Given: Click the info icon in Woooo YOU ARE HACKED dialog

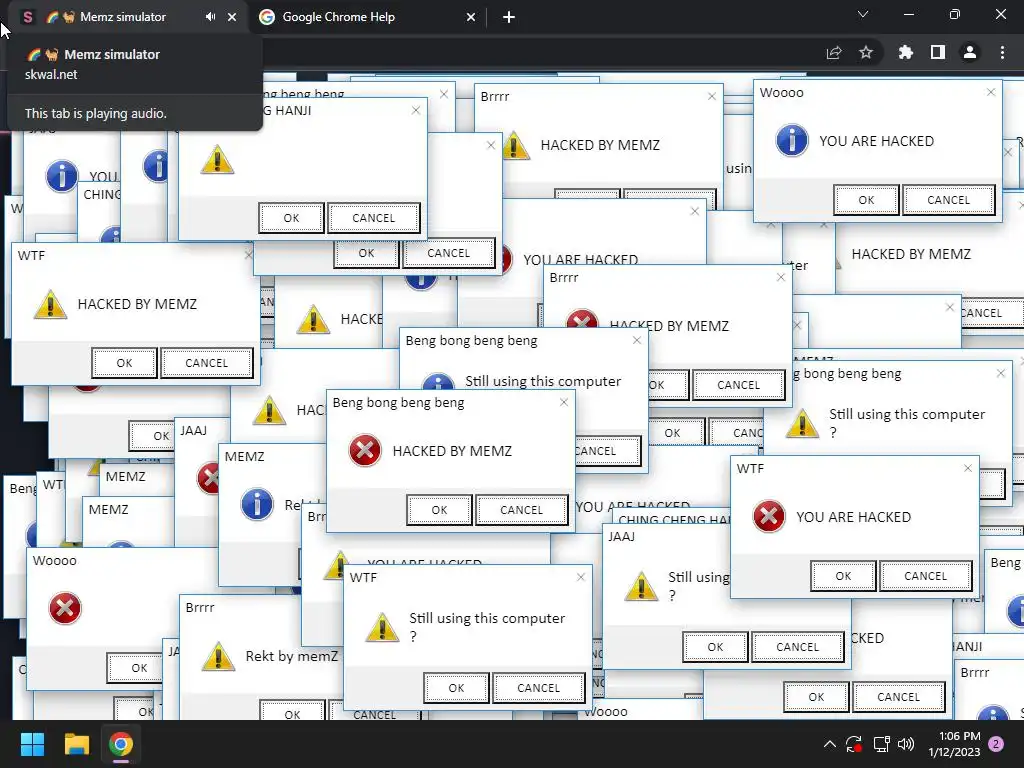Looking at the screenshot, I should point(792,140).
